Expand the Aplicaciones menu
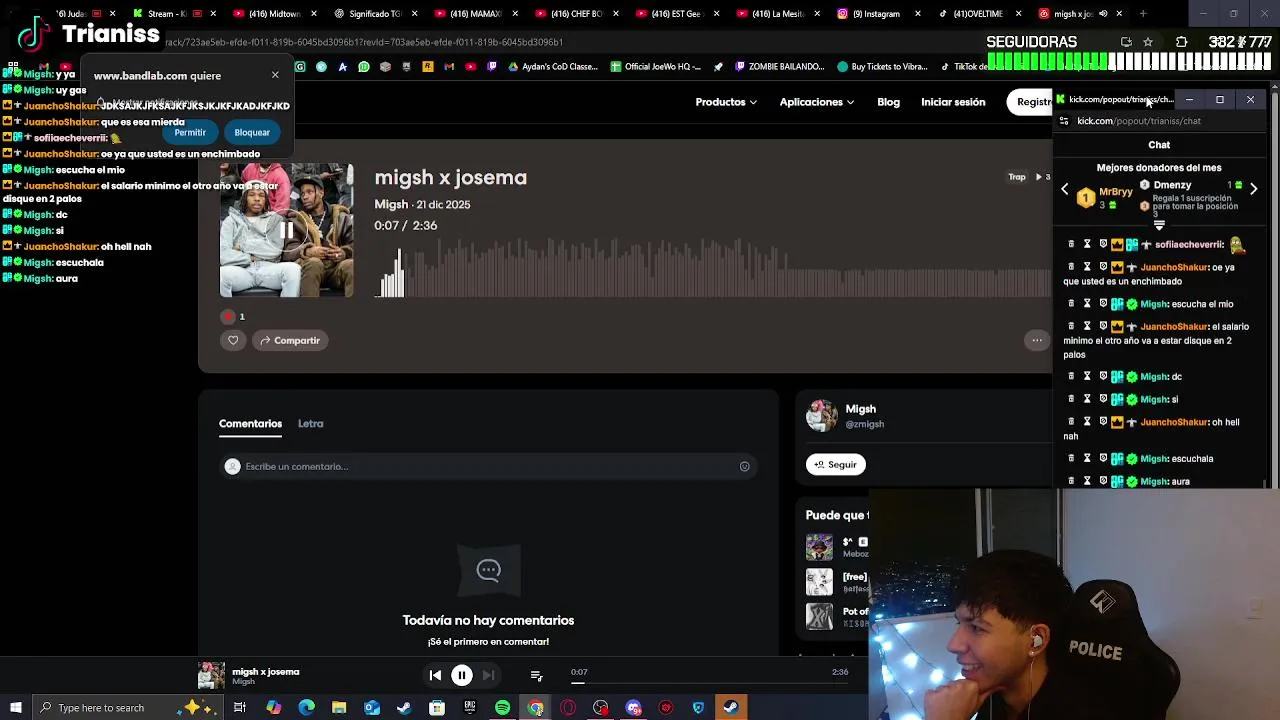 click(x=816, y=102)
